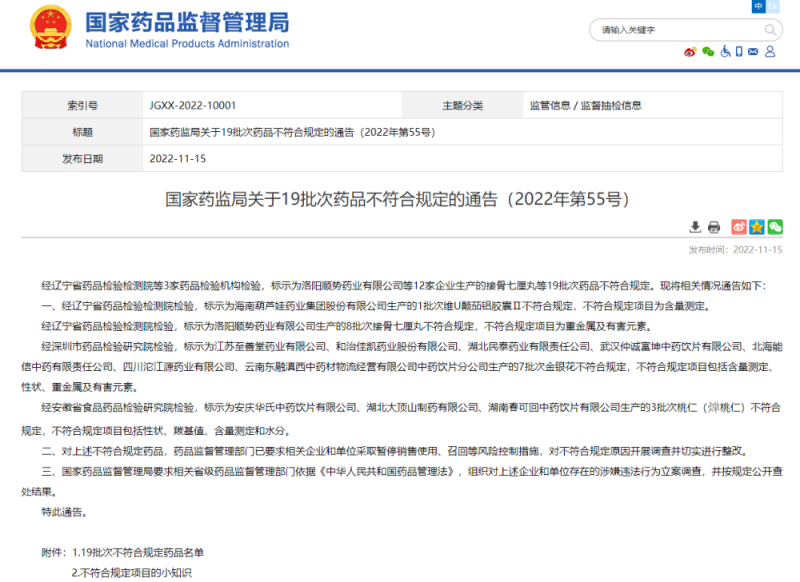Share the article to WeChat
Image resolution: width=800 pixels, height=582 pixels.
click(x=774, y=227)
